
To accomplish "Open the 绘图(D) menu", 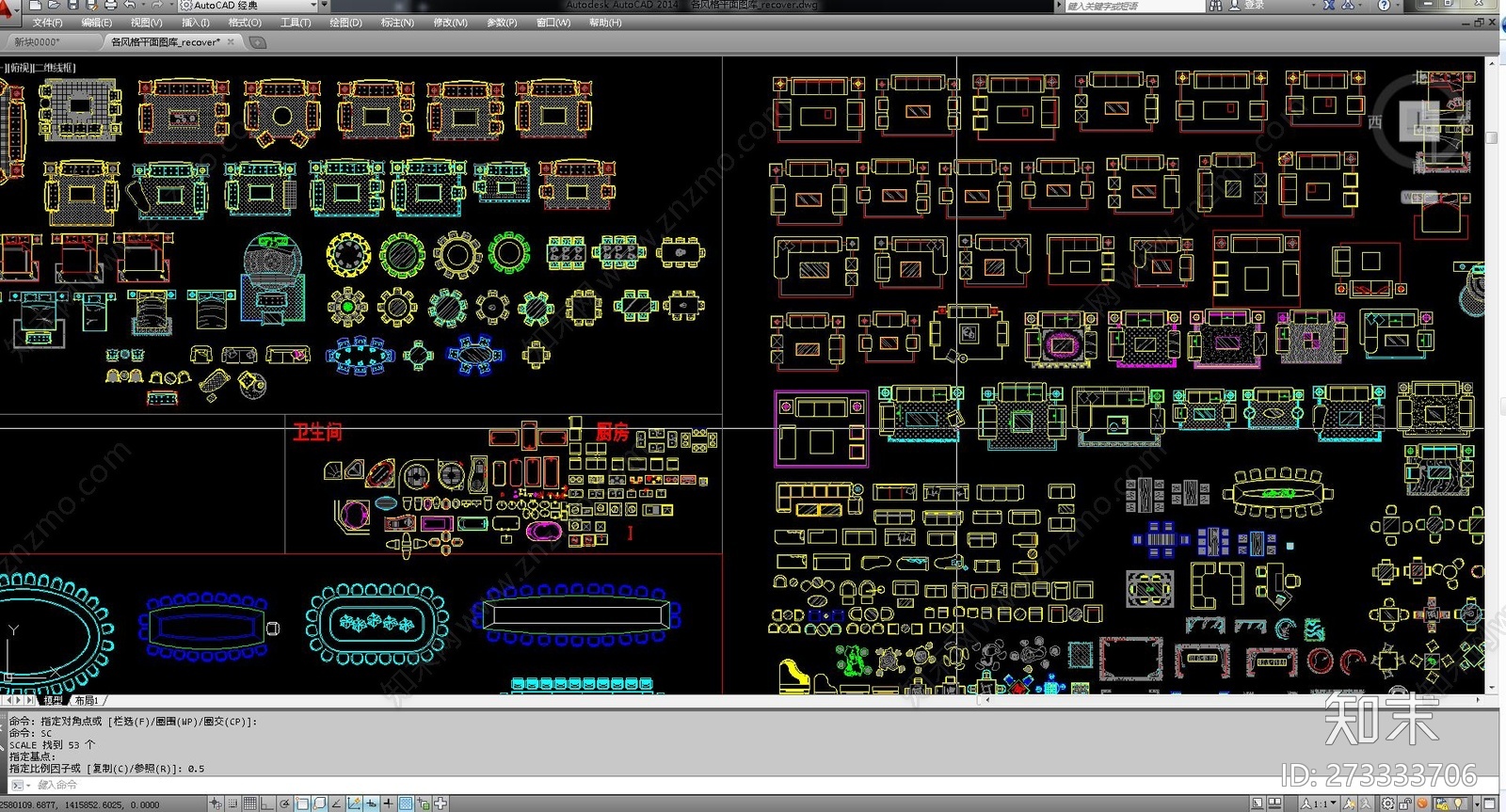I will (345, 23).
